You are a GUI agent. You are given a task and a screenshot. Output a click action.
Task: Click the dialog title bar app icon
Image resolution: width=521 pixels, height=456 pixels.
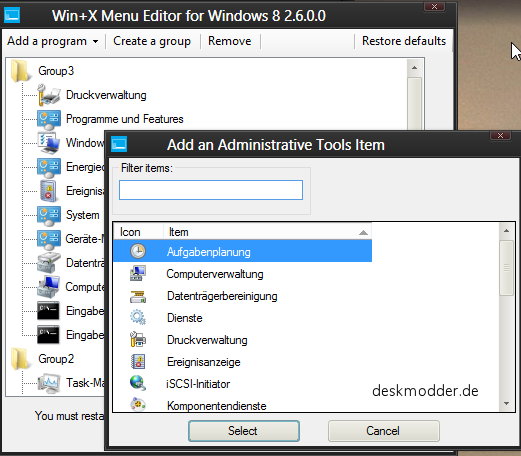119,144
